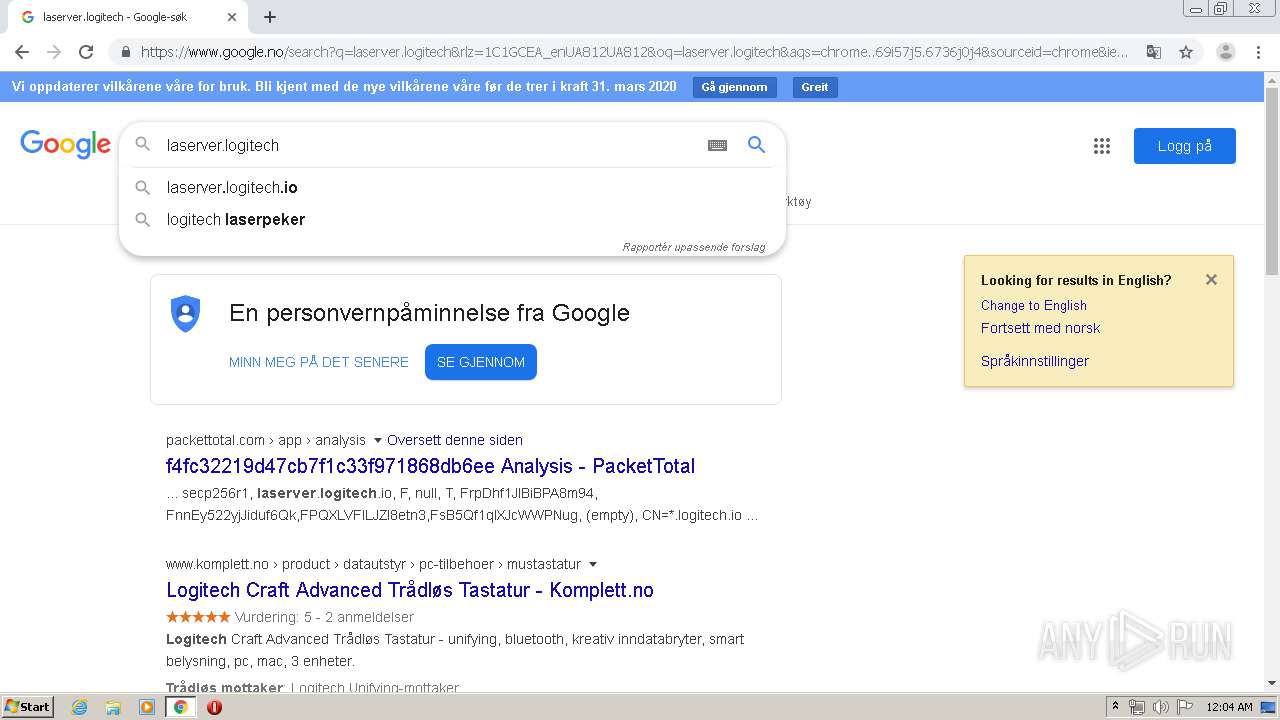The width and height of the screenshot is (1280, 720).
Task: Open a new tab with the plus button
Action: click(270, 17)
